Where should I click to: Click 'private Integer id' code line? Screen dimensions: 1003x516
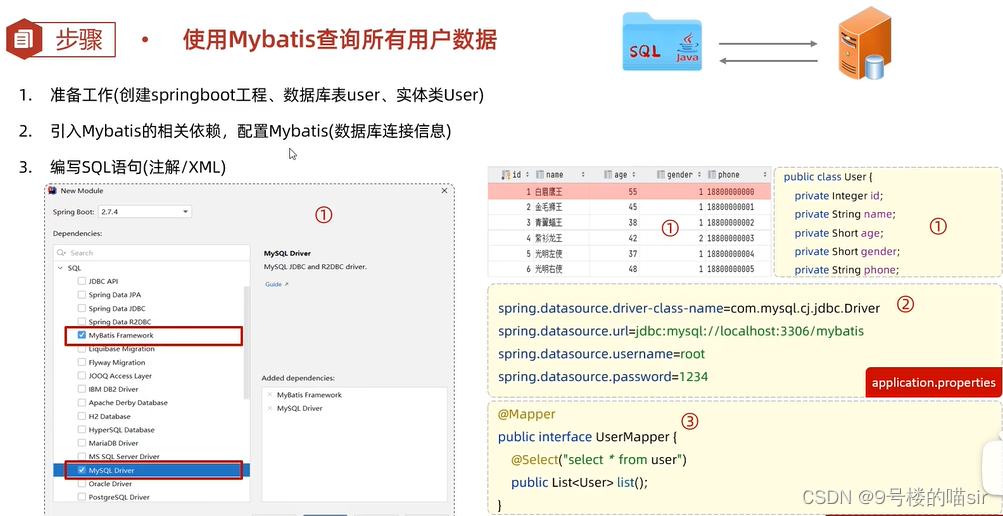click(839, 196)
